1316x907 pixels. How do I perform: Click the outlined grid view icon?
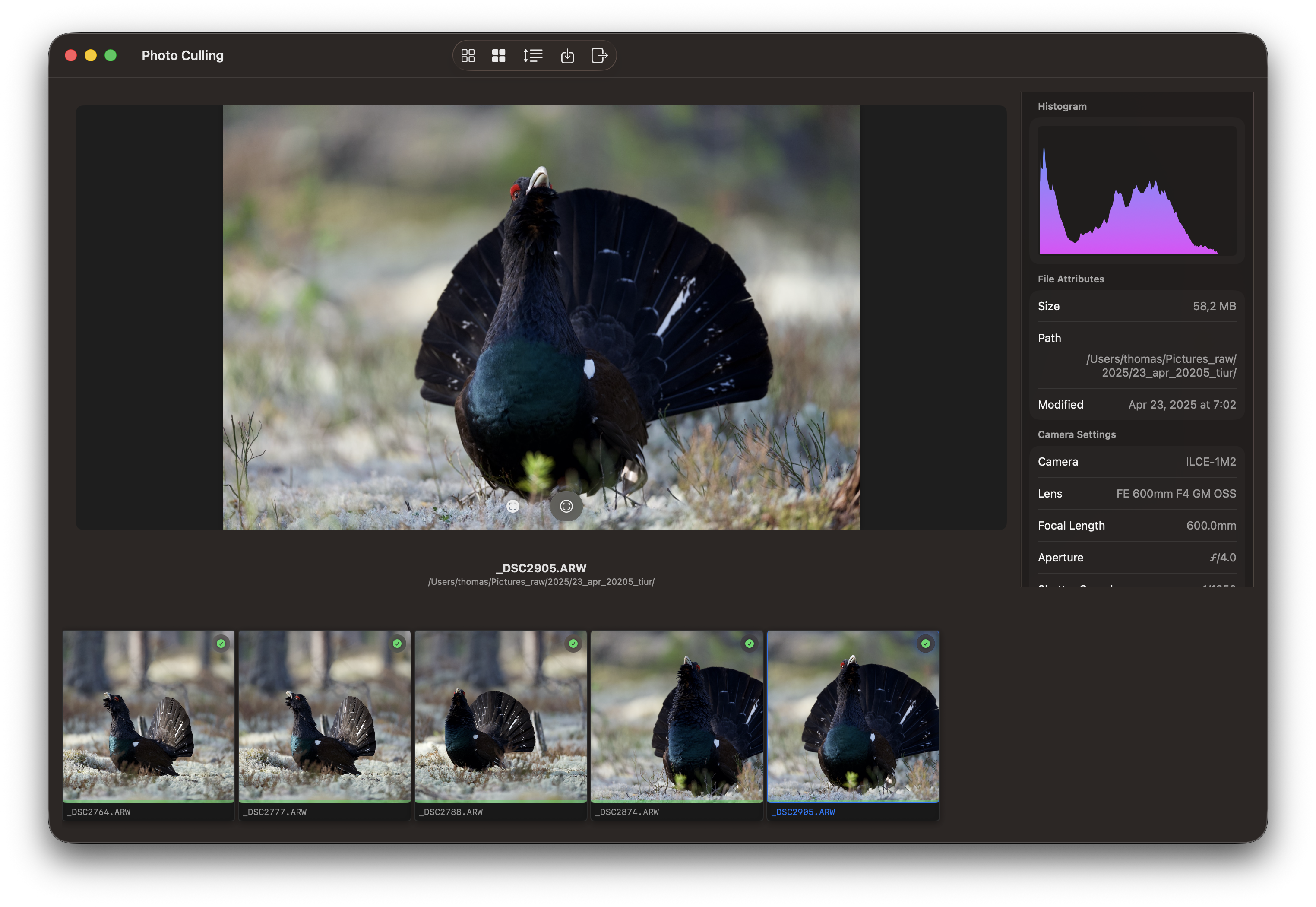tap(468, 56)
